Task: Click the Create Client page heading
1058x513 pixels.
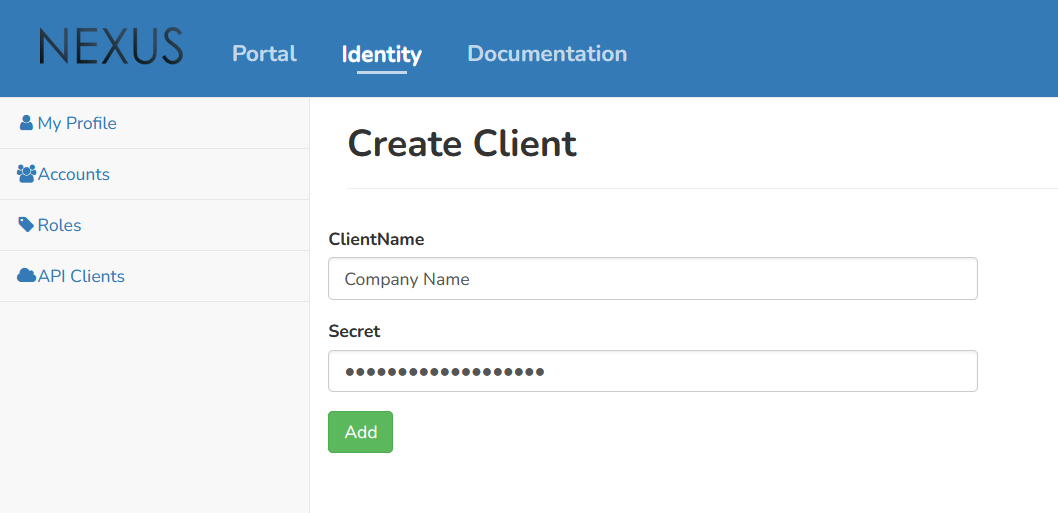Action: click(462, 144)
